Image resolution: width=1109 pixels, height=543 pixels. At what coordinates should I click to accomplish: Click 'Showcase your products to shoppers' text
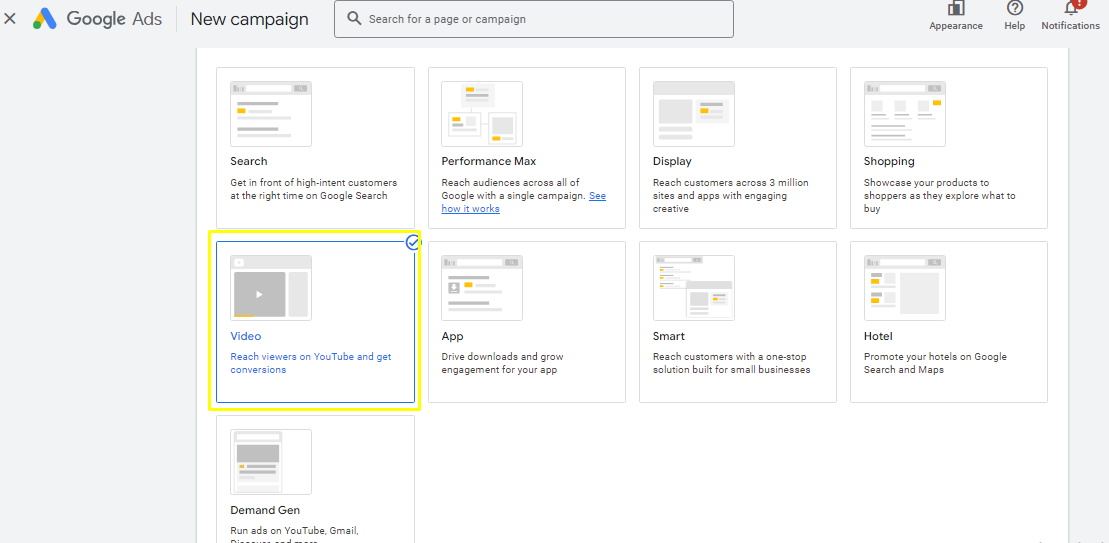tap(939, 196)
